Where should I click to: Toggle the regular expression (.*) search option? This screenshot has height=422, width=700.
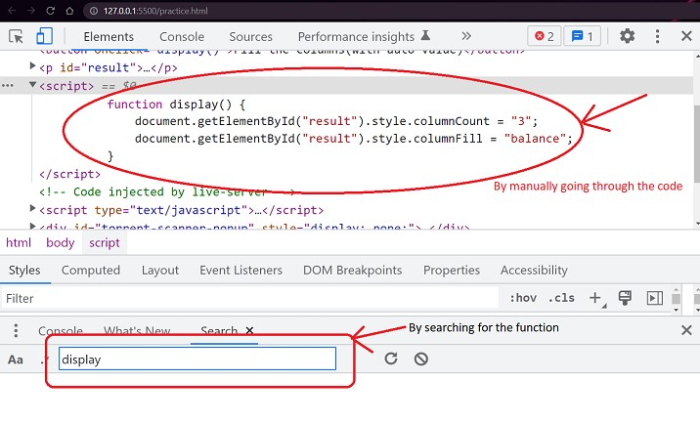pyautogui.click(x=44, y=359)
